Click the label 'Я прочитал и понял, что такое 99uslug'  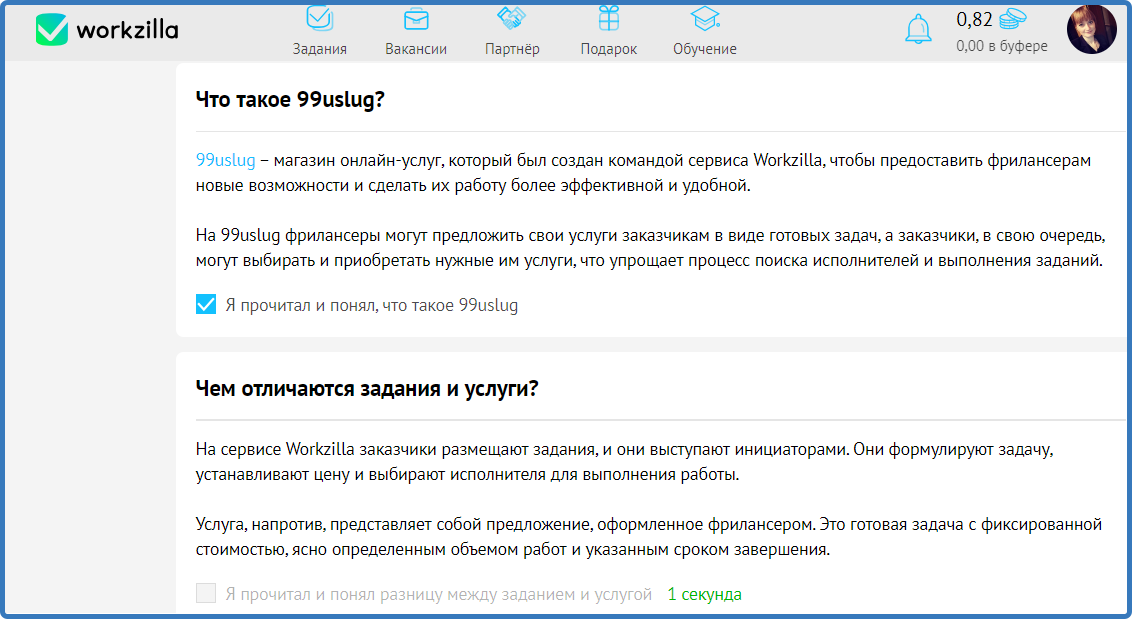(372, 306)
